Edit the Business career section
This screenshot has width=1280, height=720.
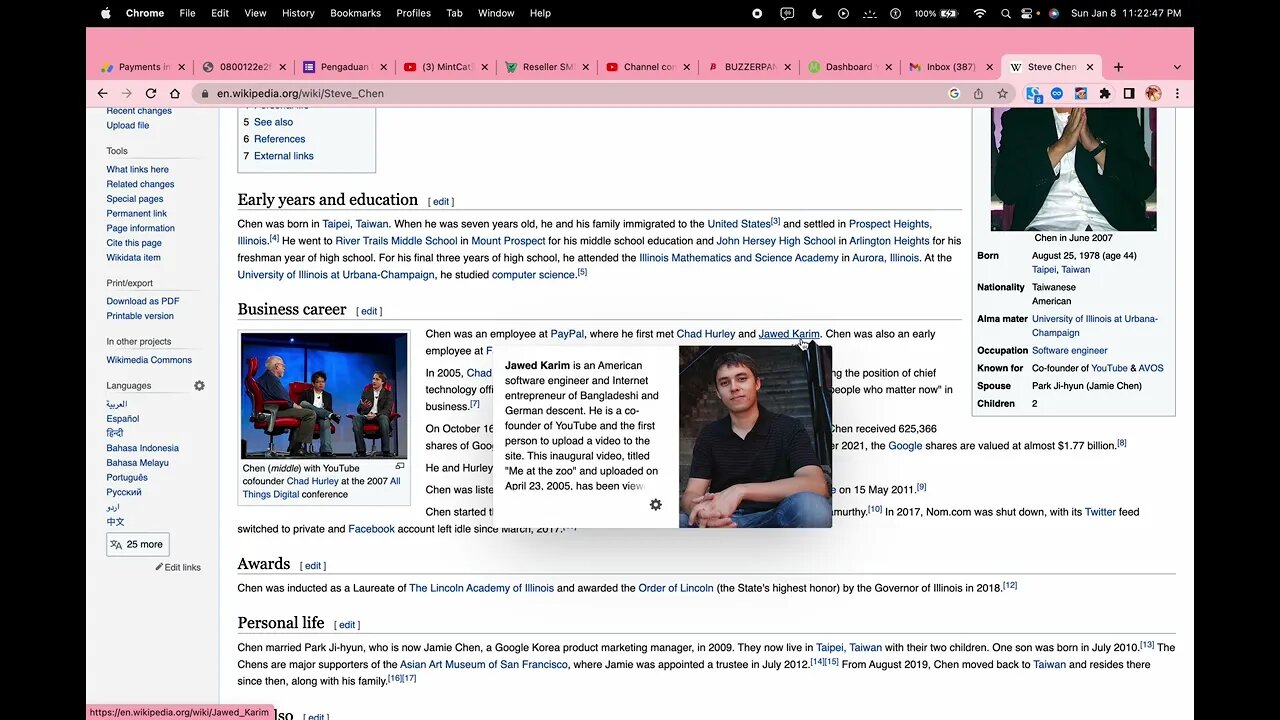pos(369,311)
